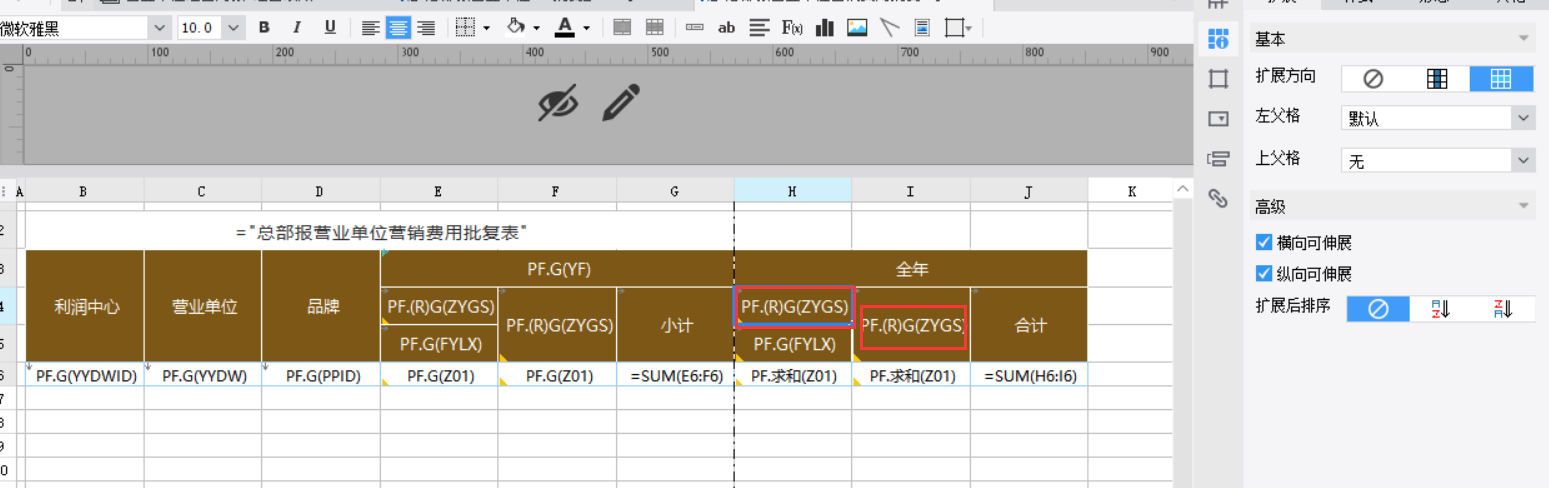Image resolution: width=1549 pixels, height=488 pixels.
Task: Insert a slash line in cell
Action: coord(889,27)
